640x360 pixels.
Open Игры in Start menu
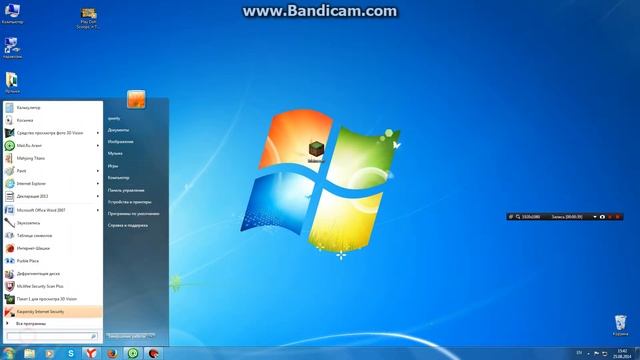coord(113,166)
